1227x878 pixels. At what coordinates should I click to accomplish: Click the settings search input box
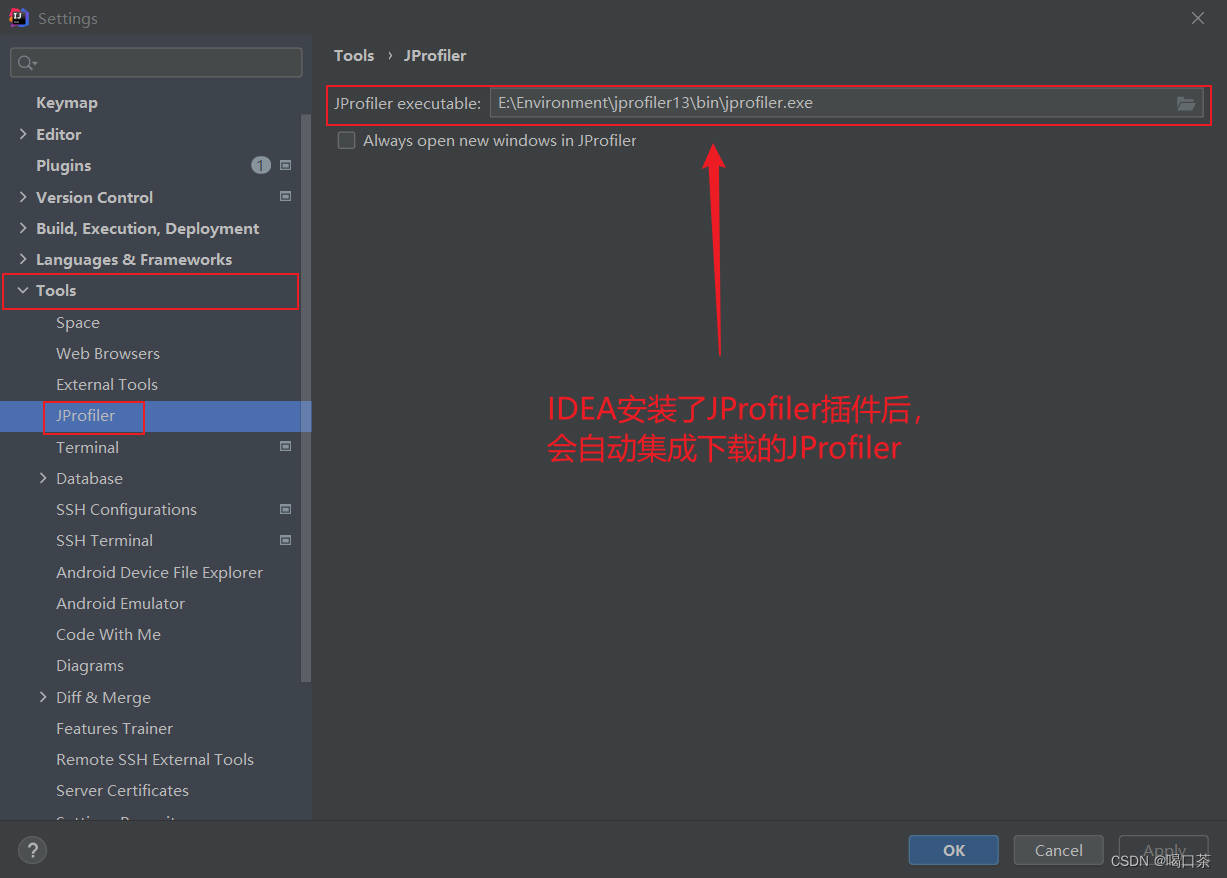coord(156,63)
